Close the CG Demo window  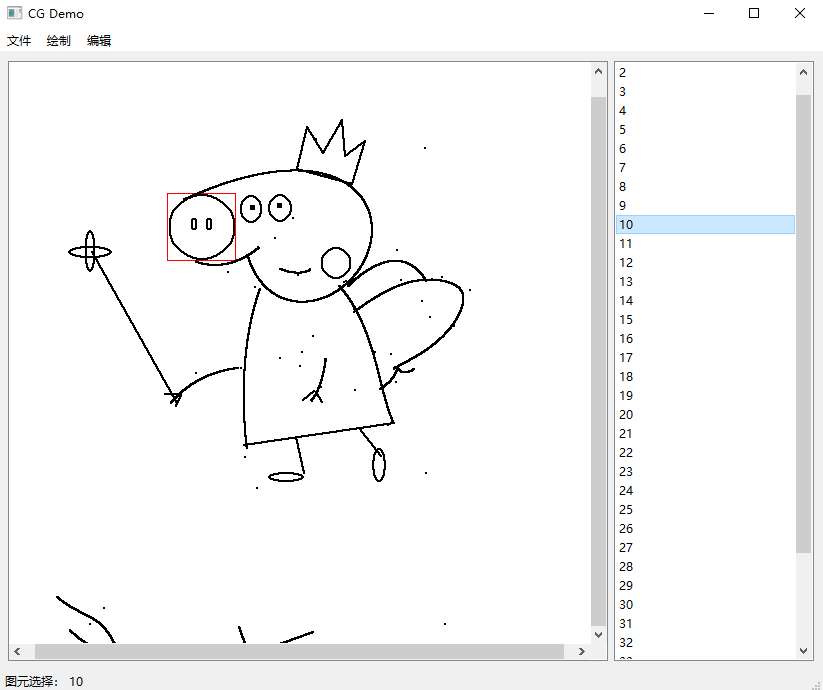pos(799,13)
